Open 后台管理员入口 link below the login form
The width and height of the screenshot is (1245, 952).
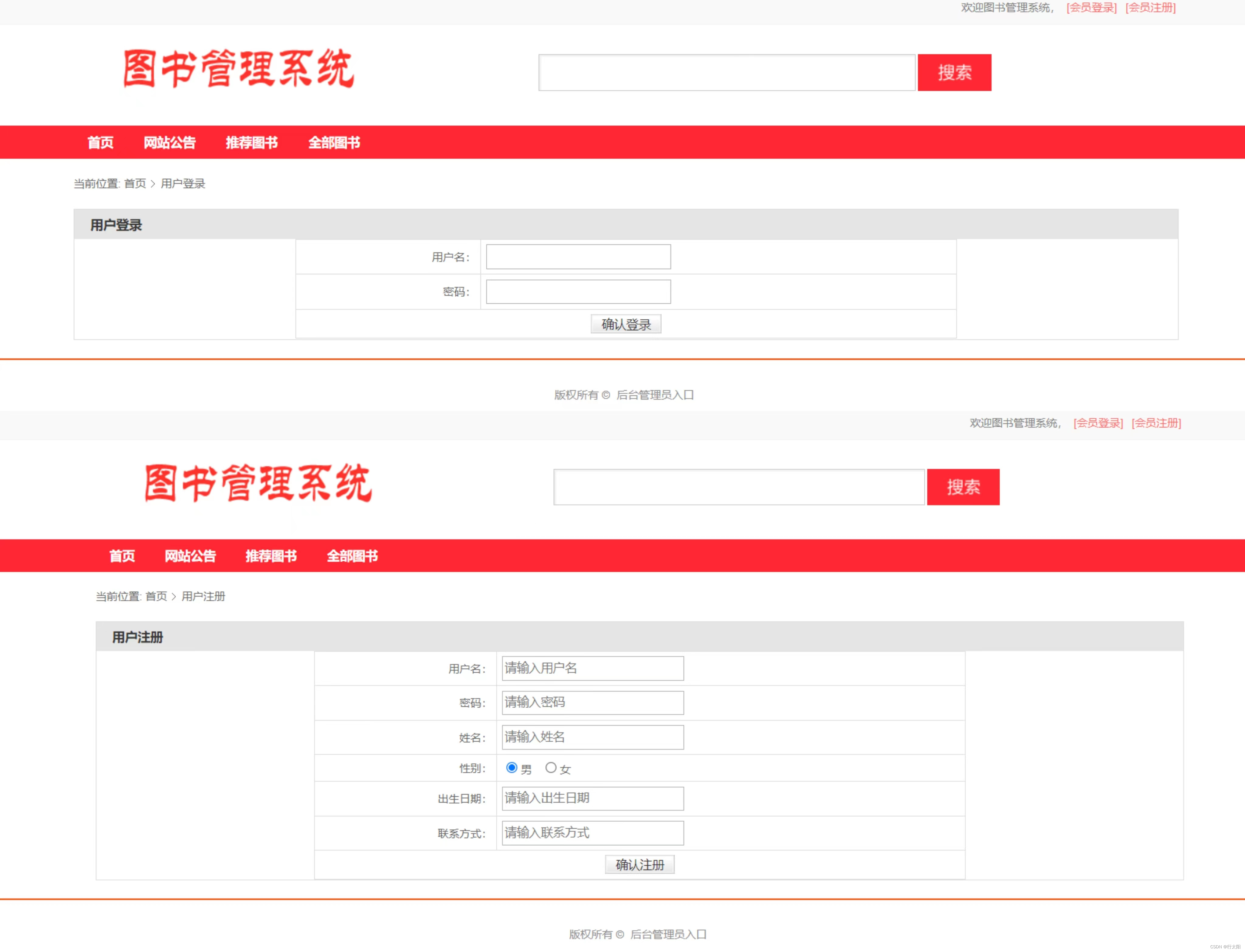coord(655,395)
